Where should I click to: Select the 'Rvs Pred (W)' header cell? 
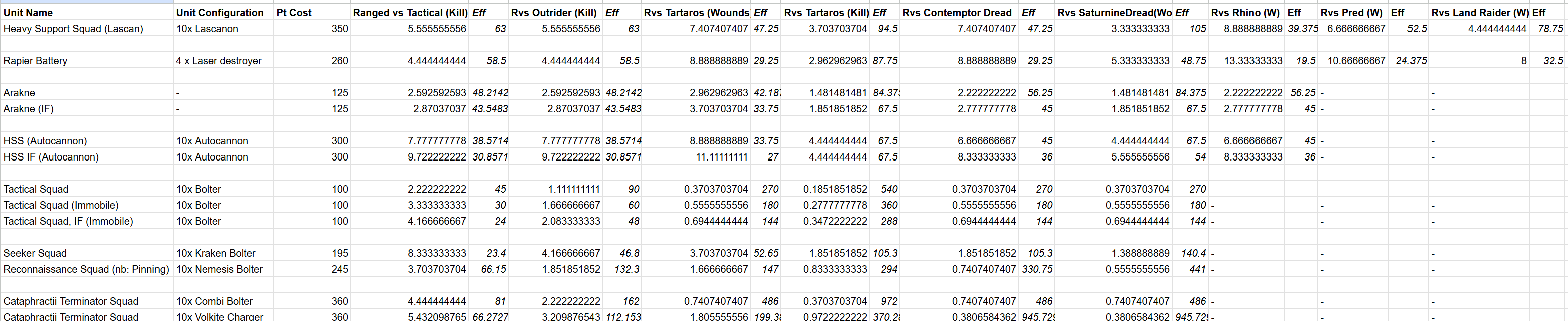(1352, 12)
